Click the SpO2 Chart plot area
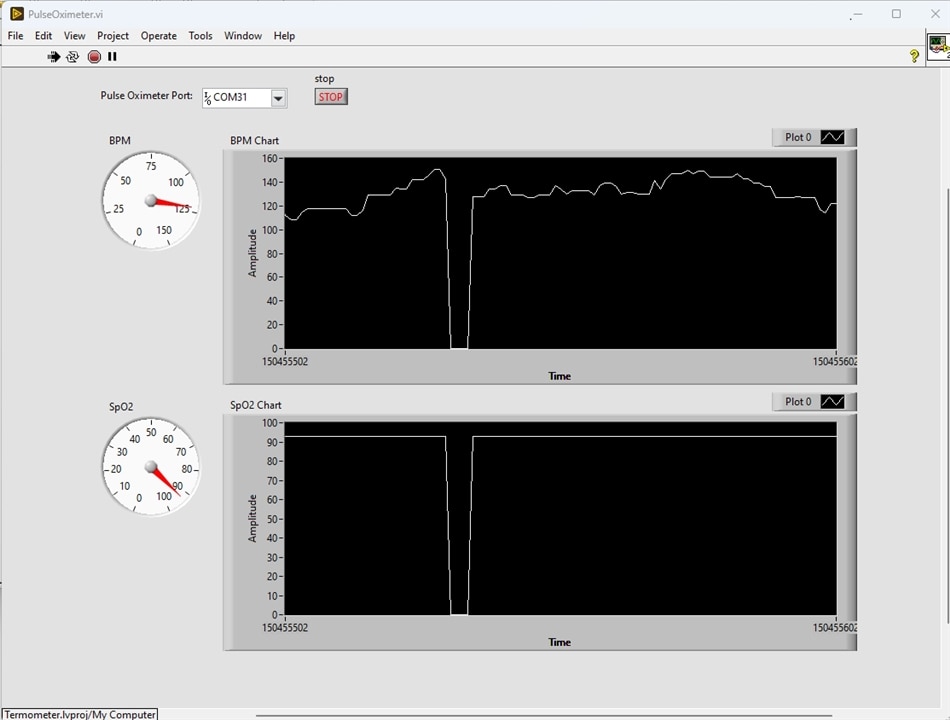The height and width of the screenshot is (720, 950). point(560,519)
